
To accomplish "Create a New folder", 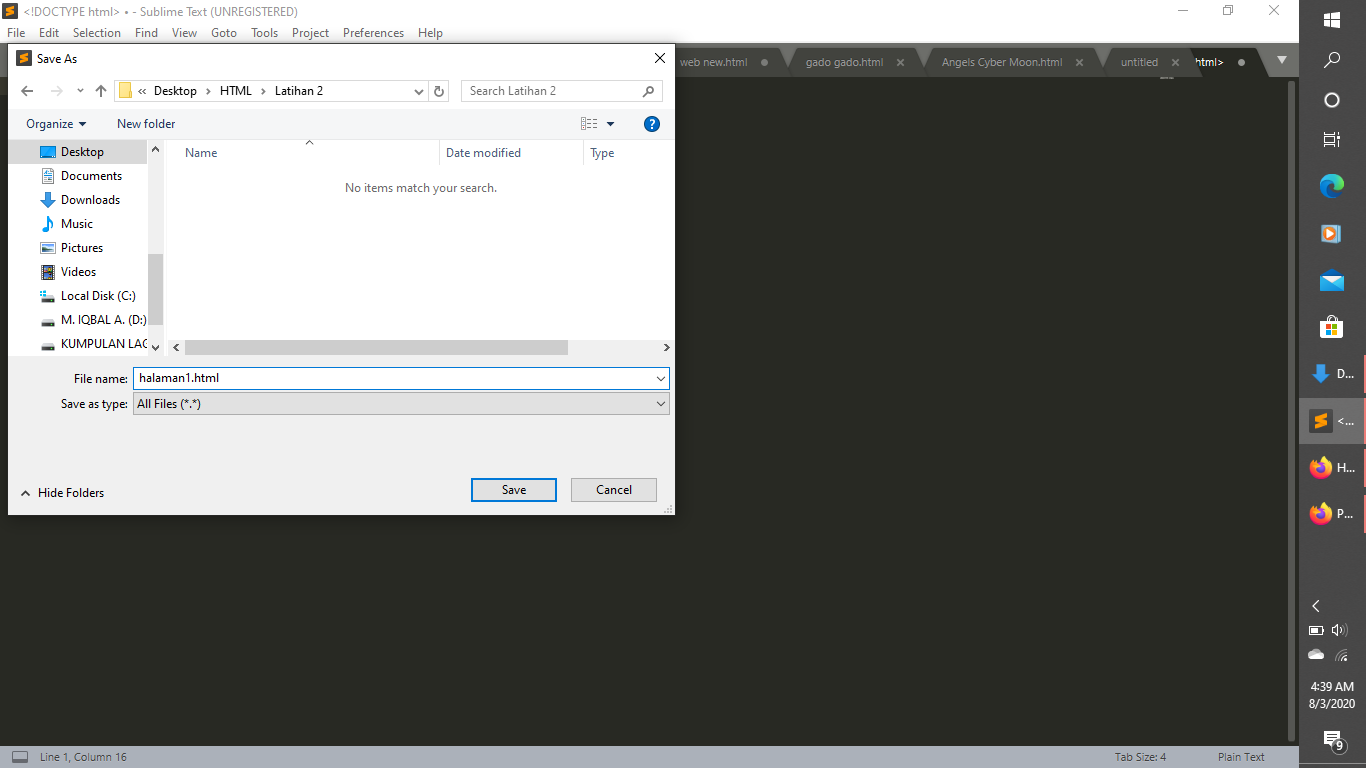I will pos(145,123).
